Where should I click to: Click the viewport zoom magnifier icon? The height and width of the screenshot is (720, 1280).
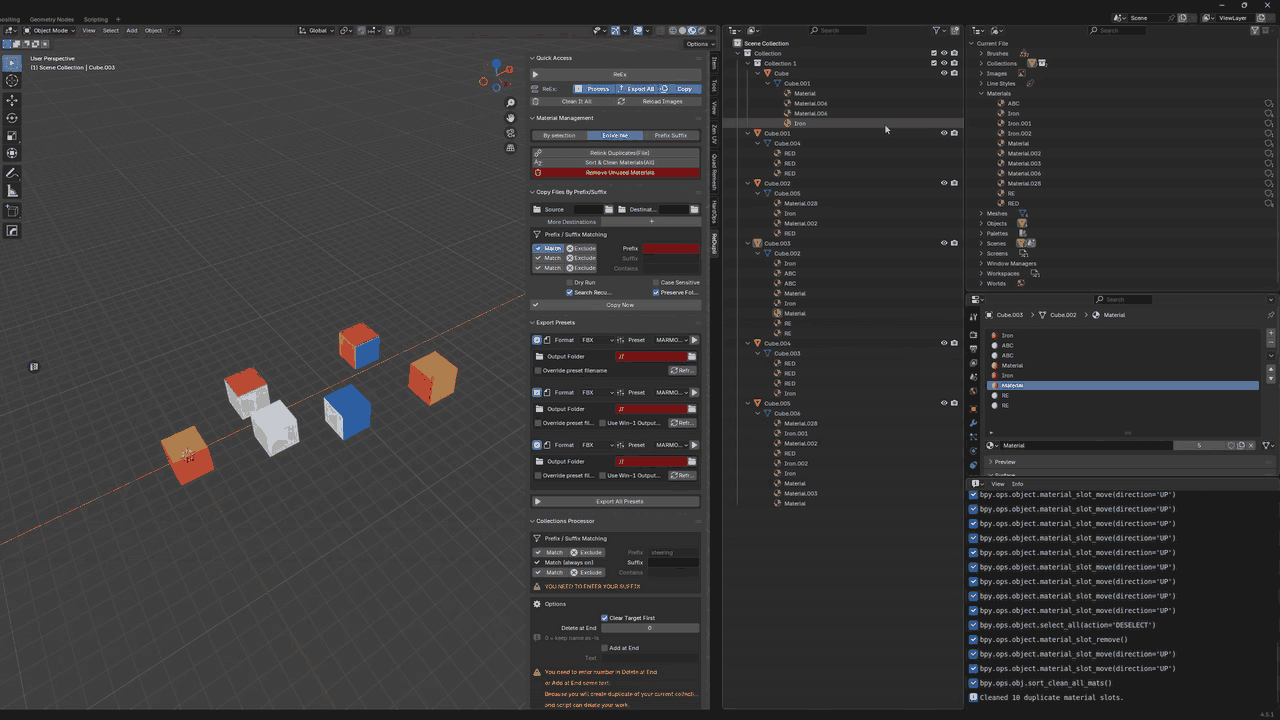511,103
